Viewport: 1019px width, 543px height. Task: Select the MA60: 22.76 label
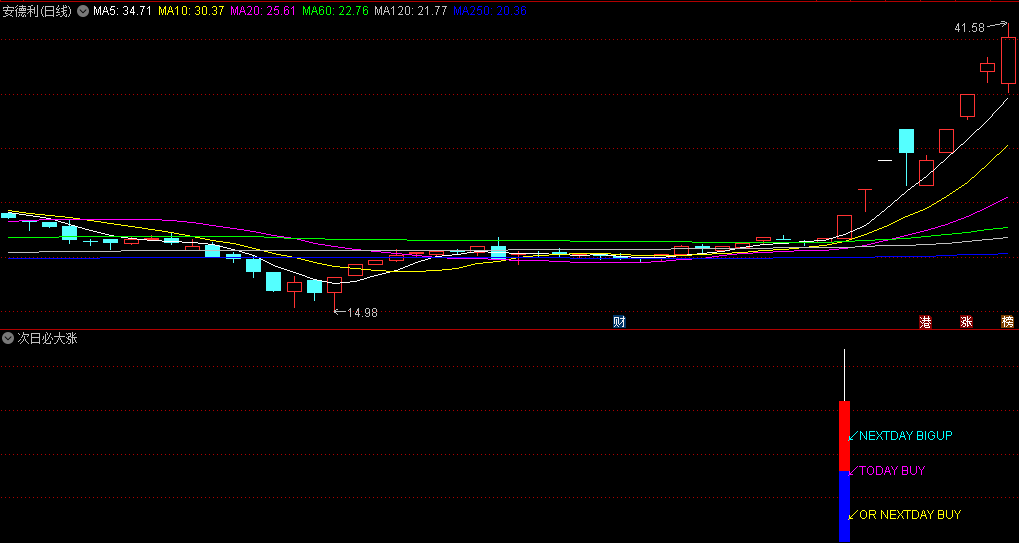(x=335, y=11)
